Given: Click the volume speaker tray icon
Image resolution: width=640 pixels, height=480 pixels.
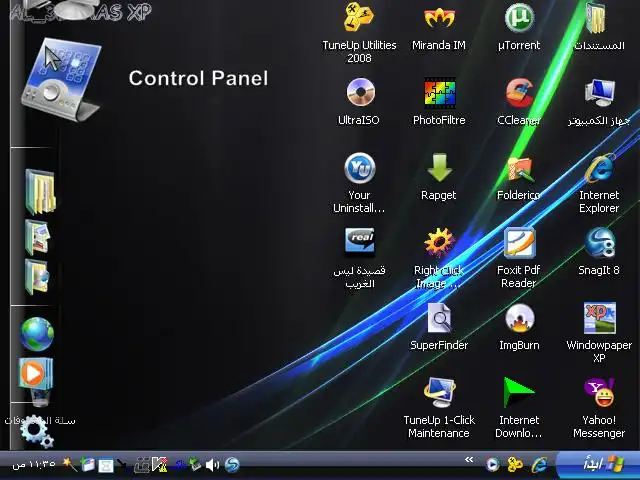Looking at the screenshot, I should 212,464.
